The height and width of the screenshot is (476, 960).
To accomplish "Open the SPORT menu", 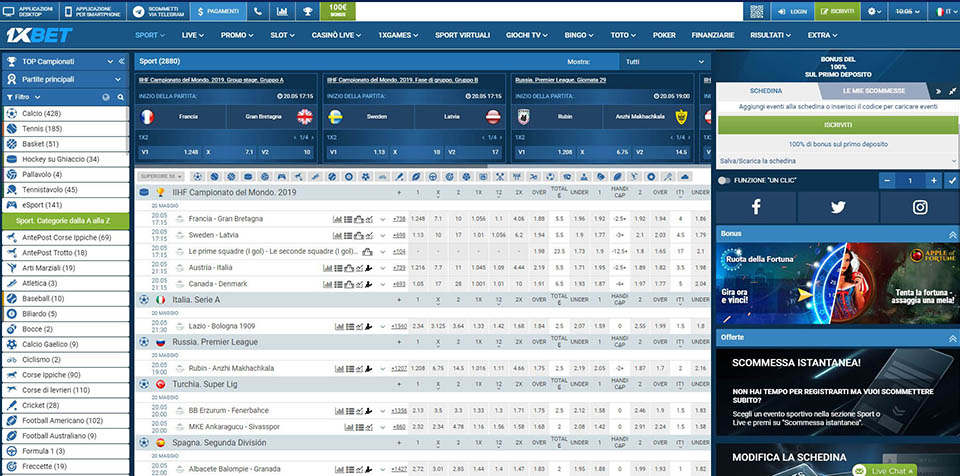I will coord(150,36).
